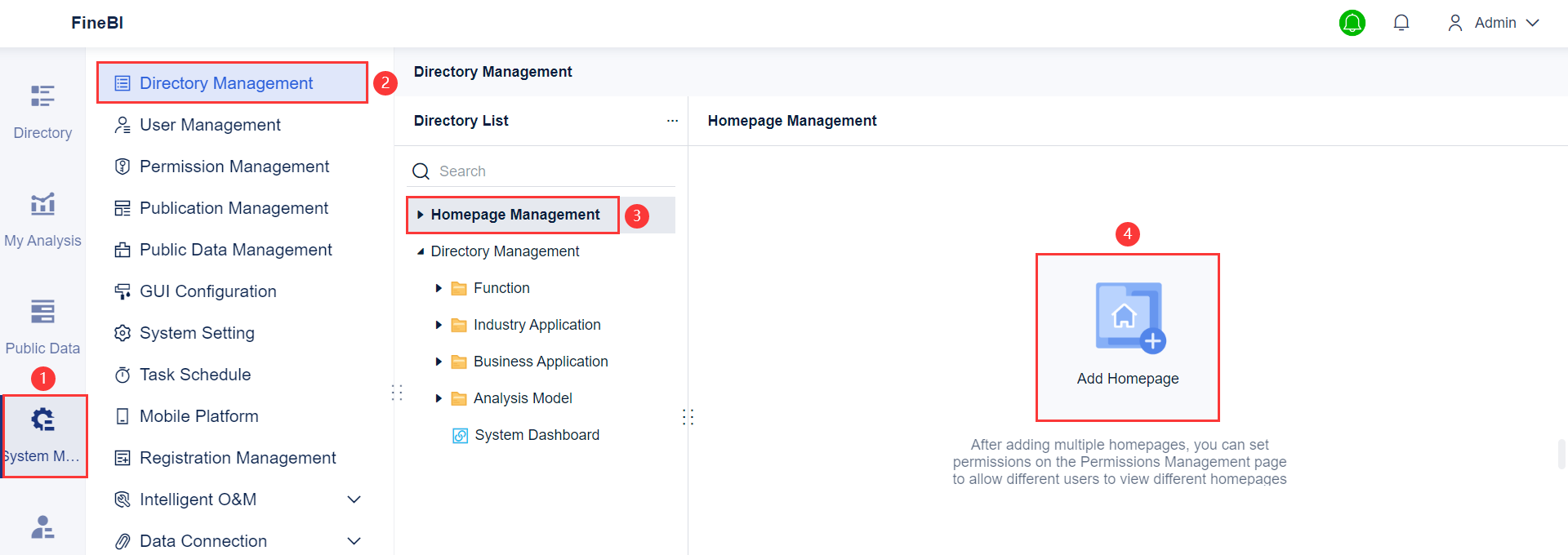Click the Permission Management shield icon
Image resolution: width=1568 pixels, height=555 pixels.
[122, 166]
